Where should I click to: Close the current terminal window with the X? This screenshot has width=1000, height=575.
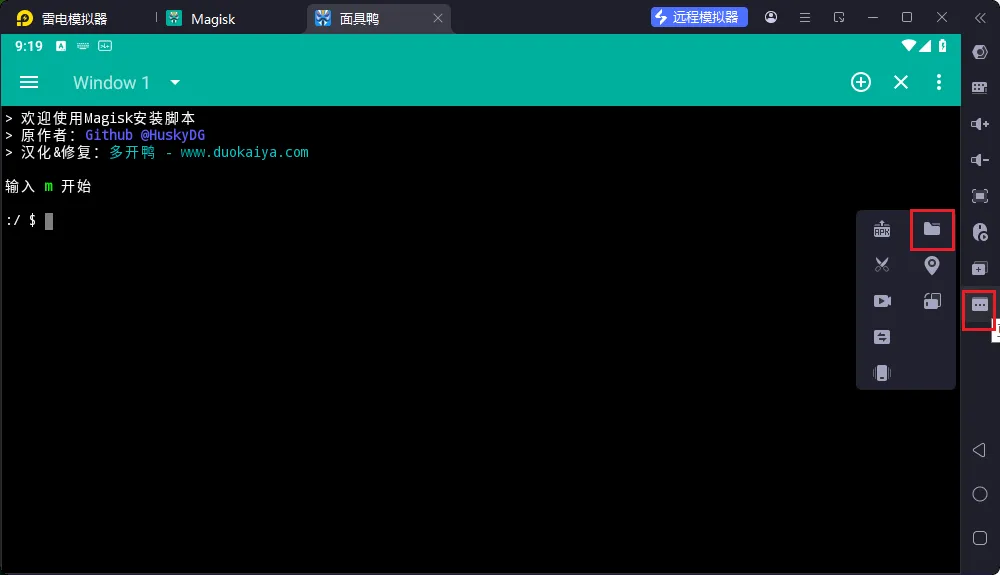pyautogui.click(x=900, y=82)
